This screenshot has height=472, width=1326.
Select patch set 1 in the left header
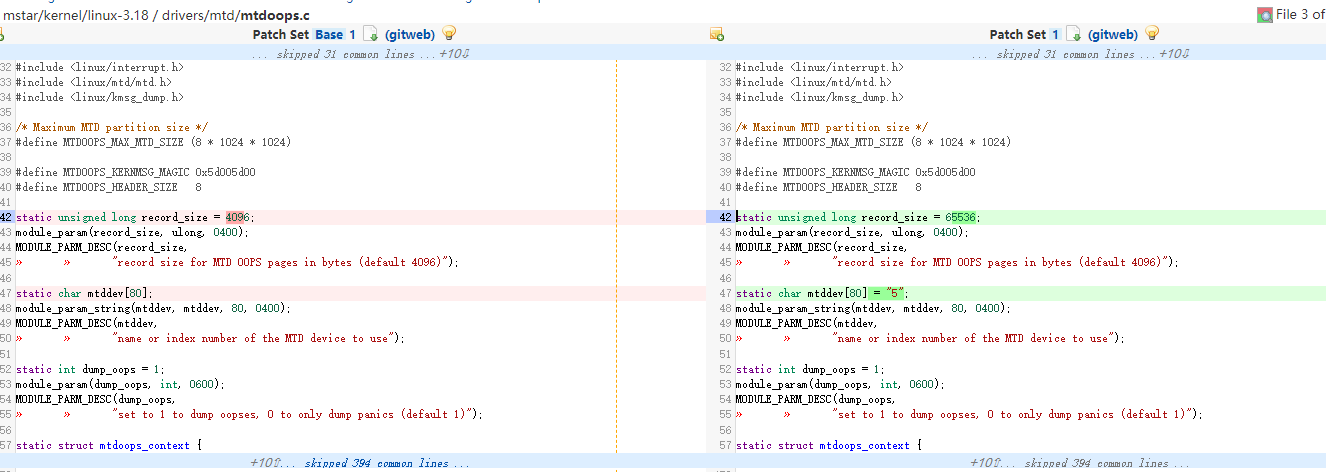(x=352, y=34)
